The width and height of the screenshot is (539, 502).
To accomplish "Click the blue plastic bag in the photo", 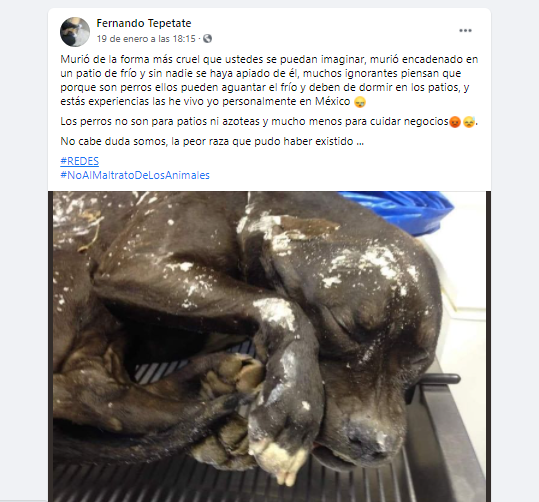I will click(x=399, y=210).
